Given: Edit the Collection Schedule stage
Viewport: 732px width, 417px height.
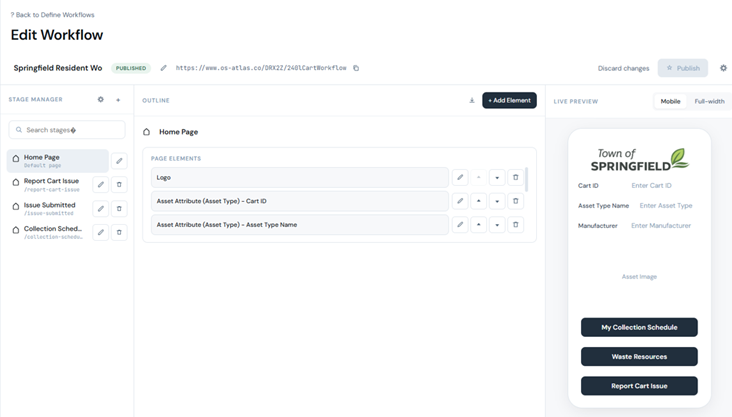Looking at the screenshot, I should pos(100,232).
